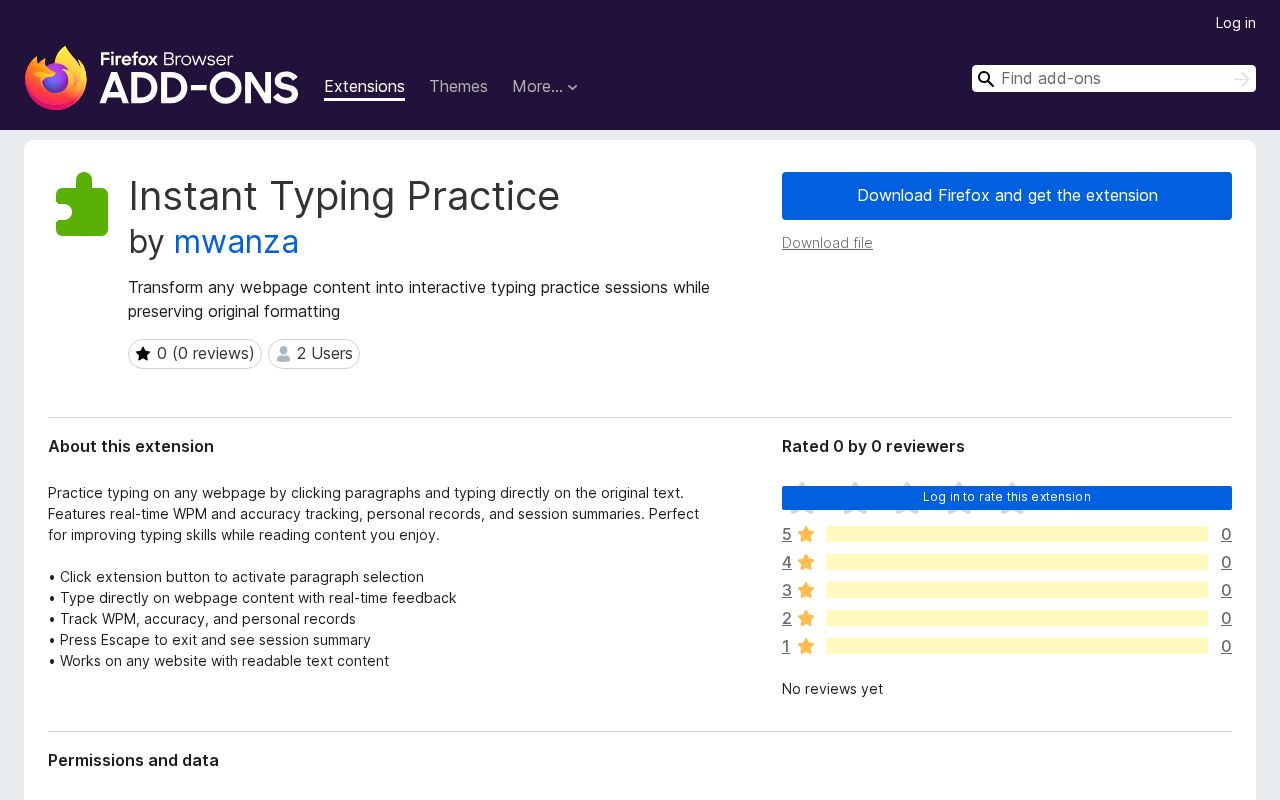Click the five-star rating bar
Image resolution: width=1280 pixels, height=800 pixels.
coord(1017,534)
